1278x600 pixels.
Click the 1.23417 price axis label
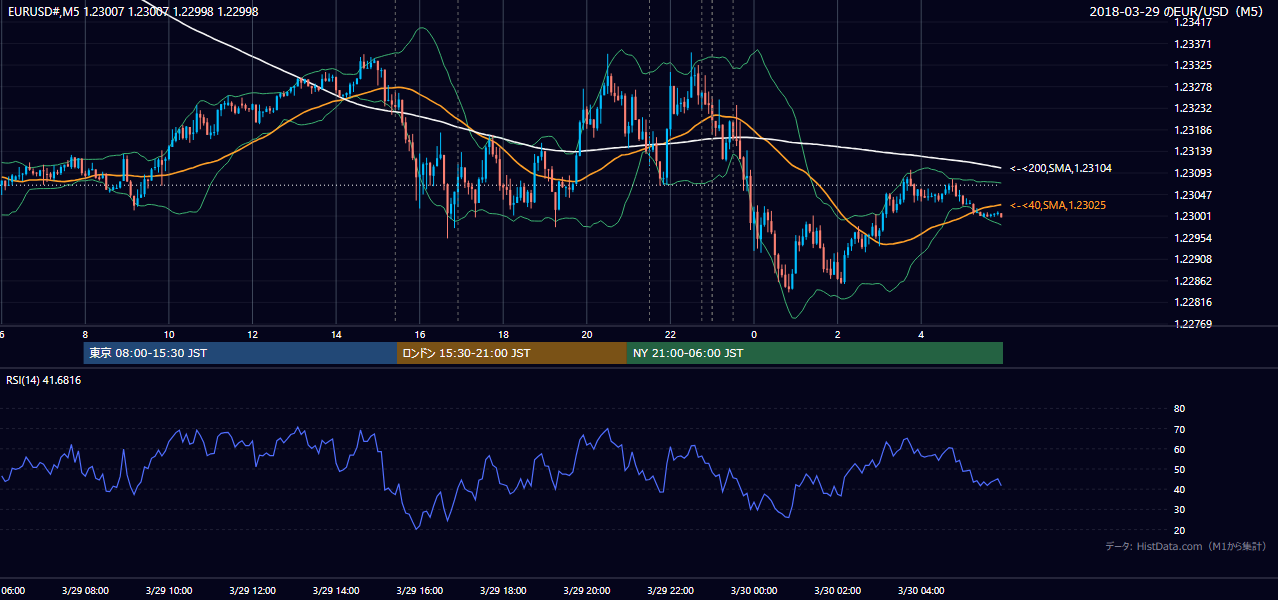pyautogui.click(x=1192, y=22)
